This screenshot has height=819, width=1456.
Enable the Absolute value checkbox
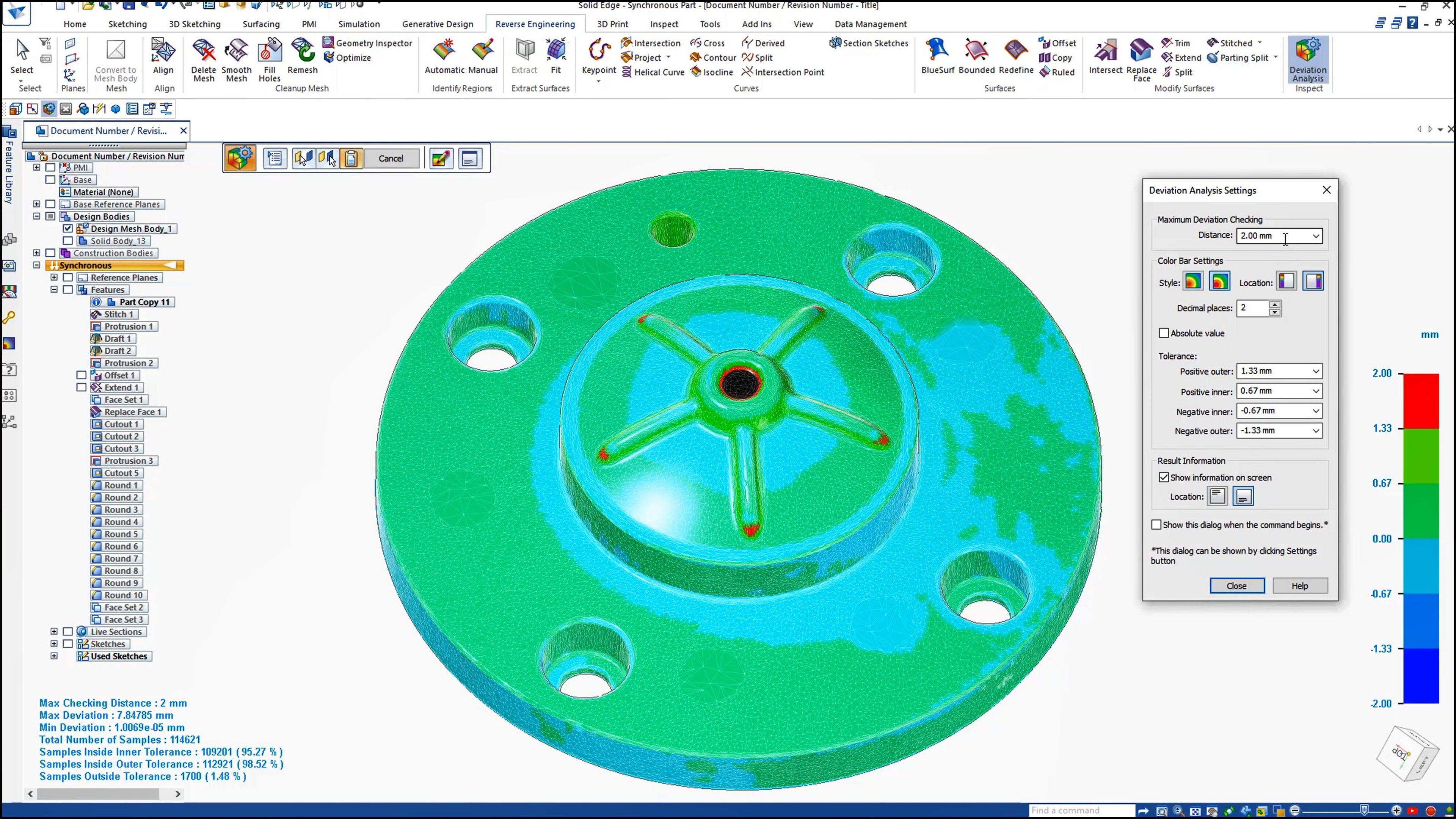[x=1164, y=334]
